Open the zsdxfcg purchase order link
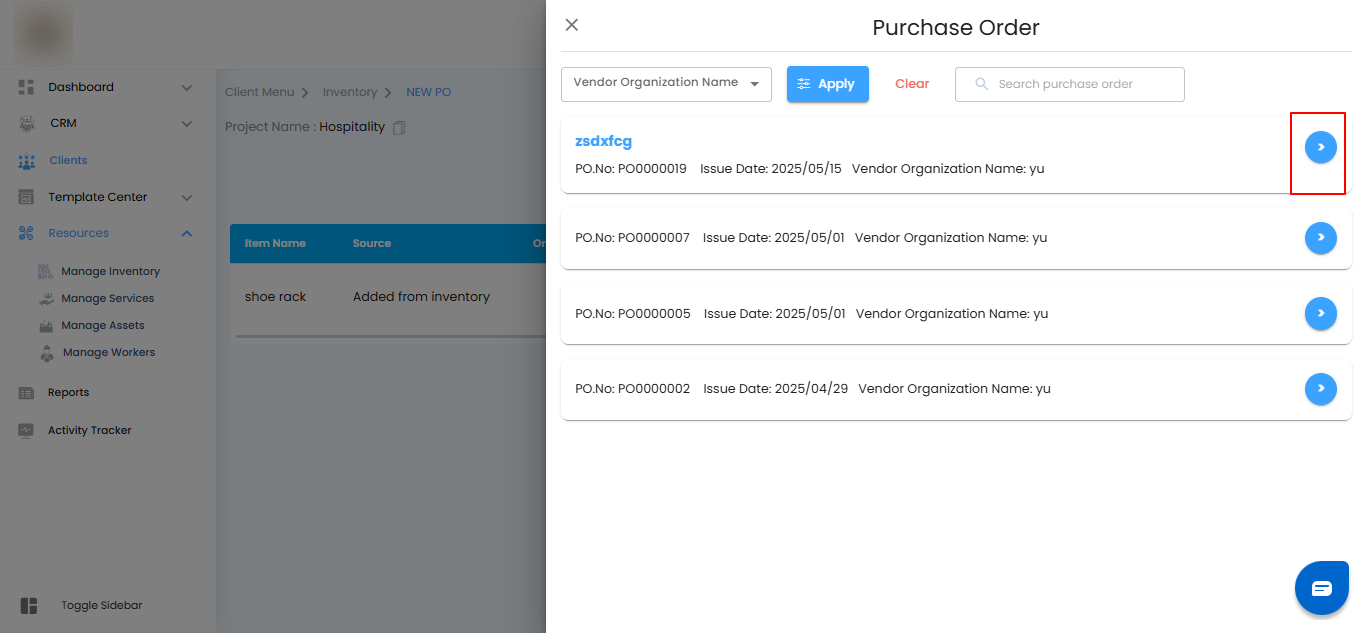Viewport: 1366px width, 633px height. click(603, 141)
